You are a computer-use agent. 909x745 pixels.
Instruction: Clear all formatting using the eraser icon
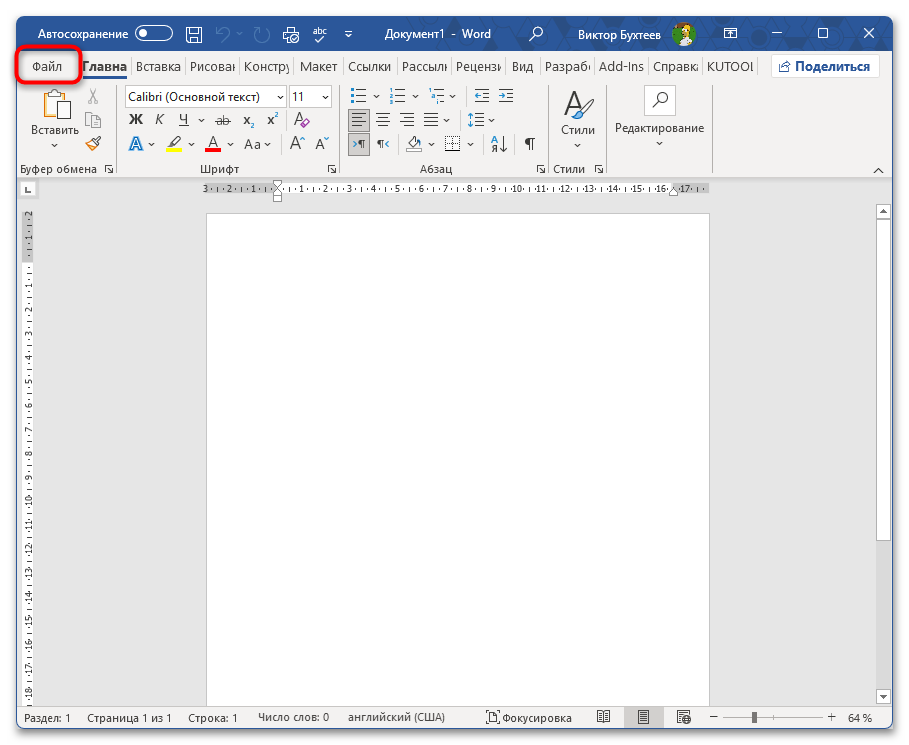point(300,119)
